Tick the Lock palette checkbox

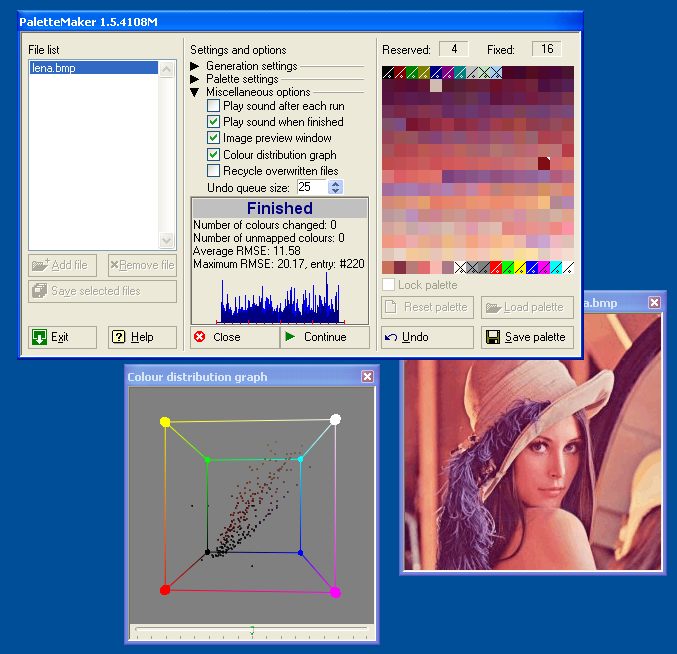click(x=389, y=284)
